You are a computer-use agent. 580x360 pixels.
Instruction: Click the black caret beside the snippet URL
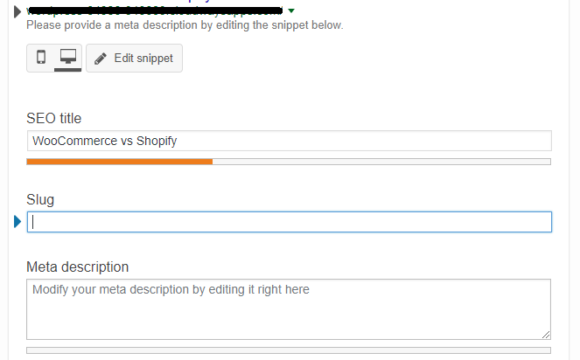pos(17,12)
